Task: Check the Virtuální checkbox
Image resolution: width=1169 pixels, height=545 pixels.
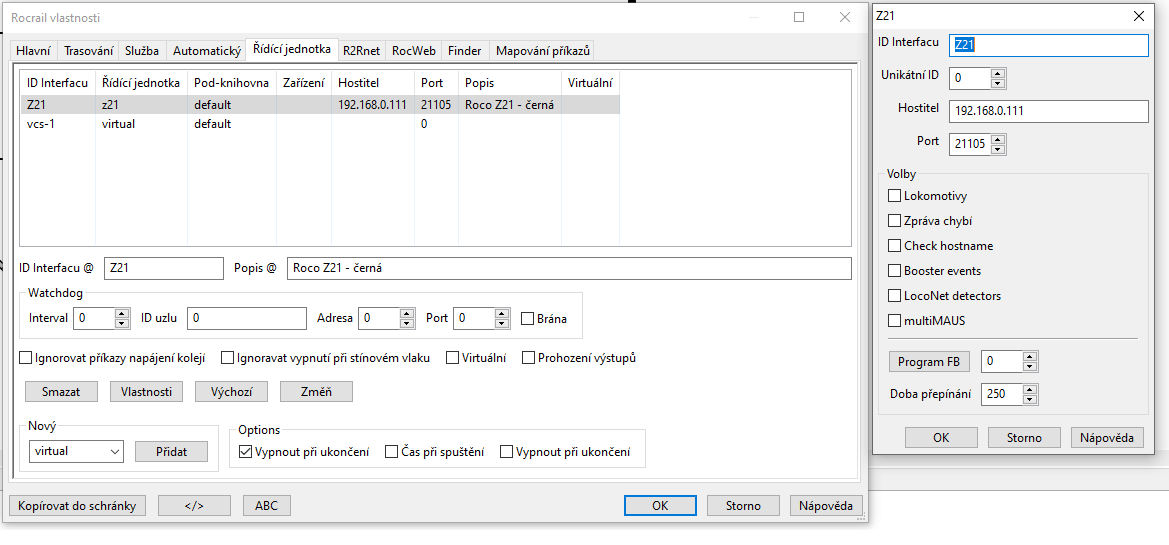Action: 453,358
